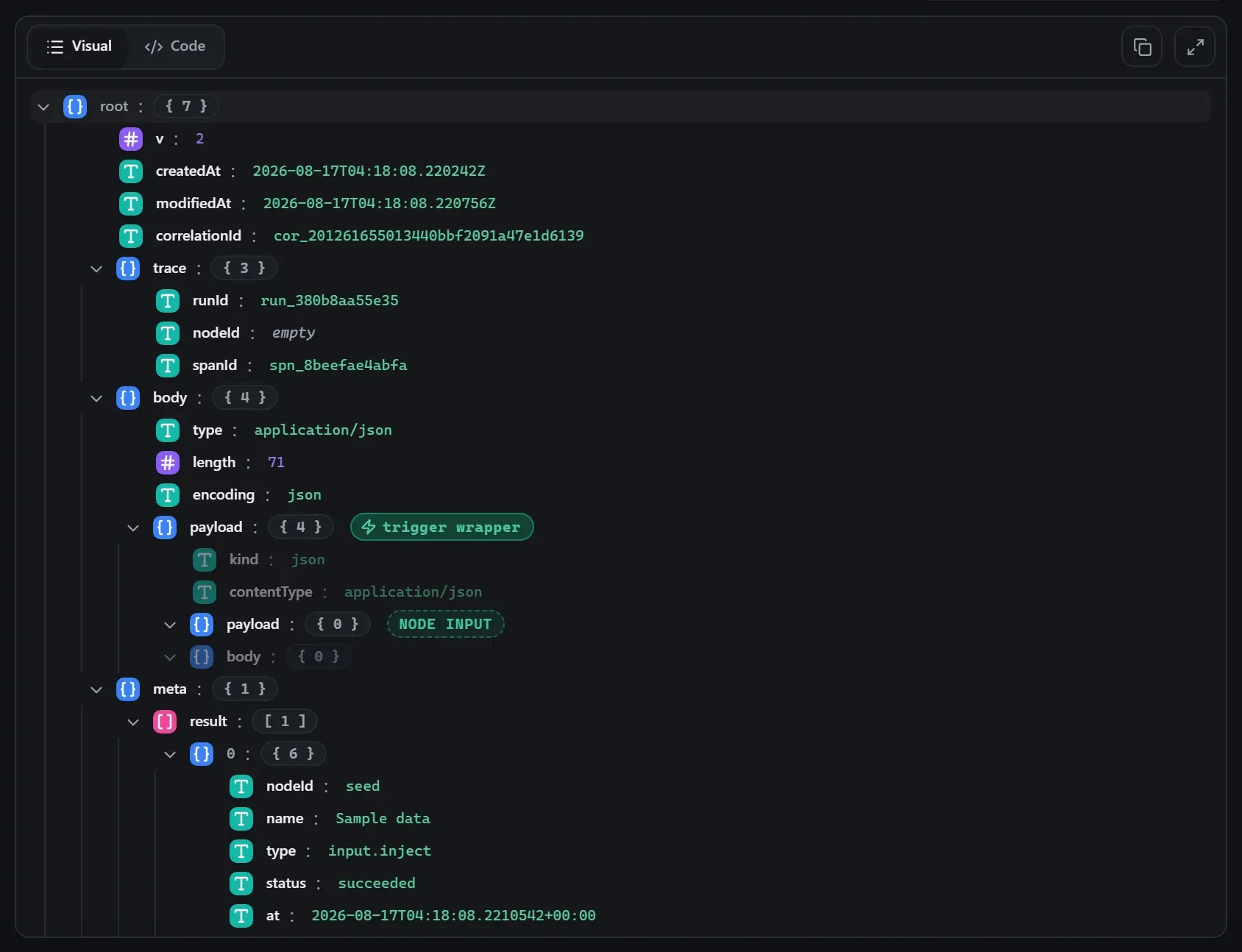Image resolution: width=1242 pixels, height=952 pixels.
Task: Select the modifiedAt timestamp value
Action: [x=380, y=203]
